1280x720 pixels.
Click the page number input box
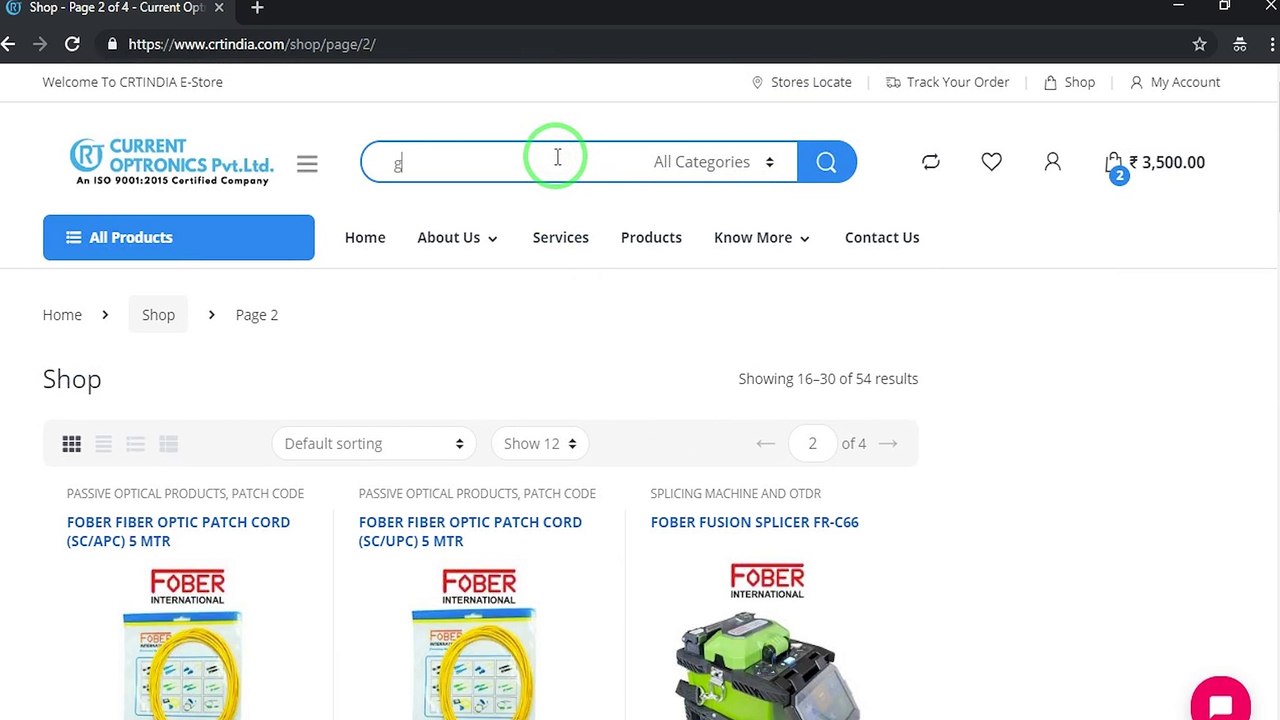812,444
